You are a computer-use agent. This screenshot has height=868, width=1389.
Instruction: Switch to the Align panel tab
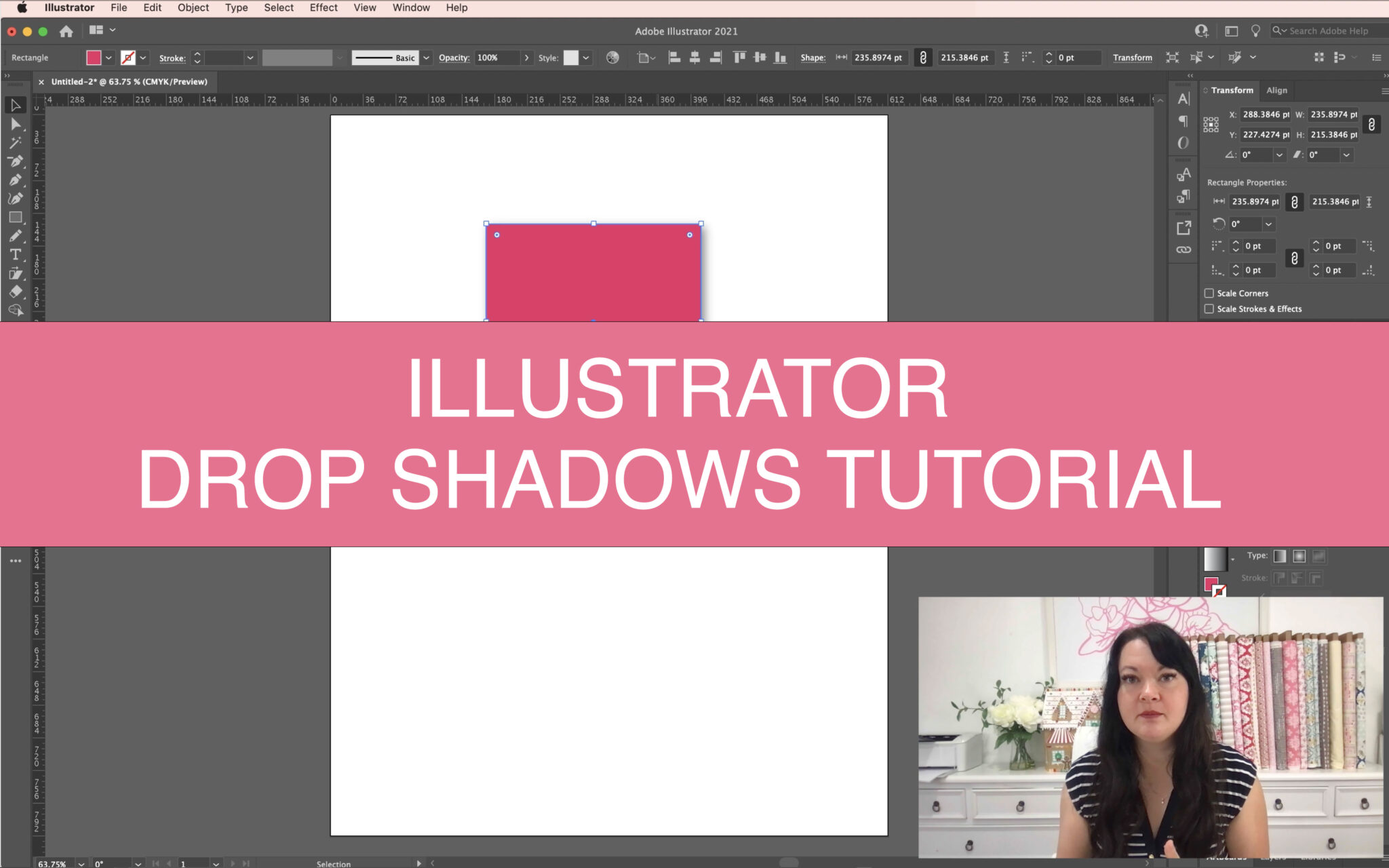(1276, 90)
